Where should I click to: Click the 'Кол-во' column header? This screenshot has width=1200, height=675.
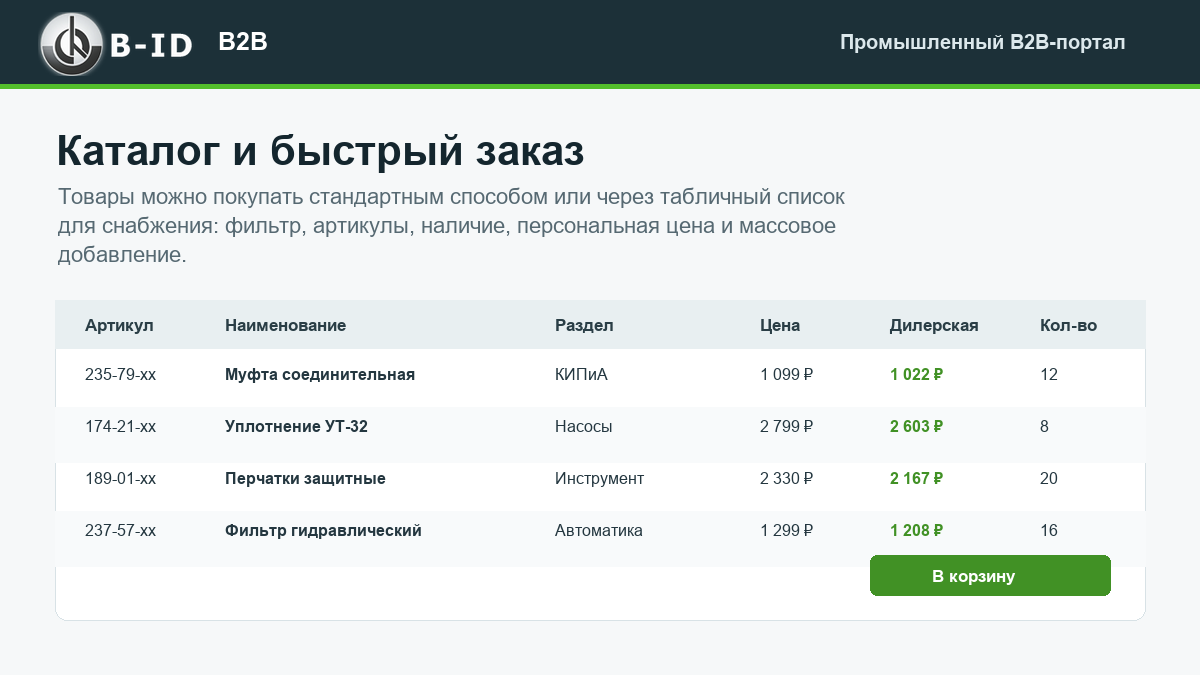[1068, 325]
